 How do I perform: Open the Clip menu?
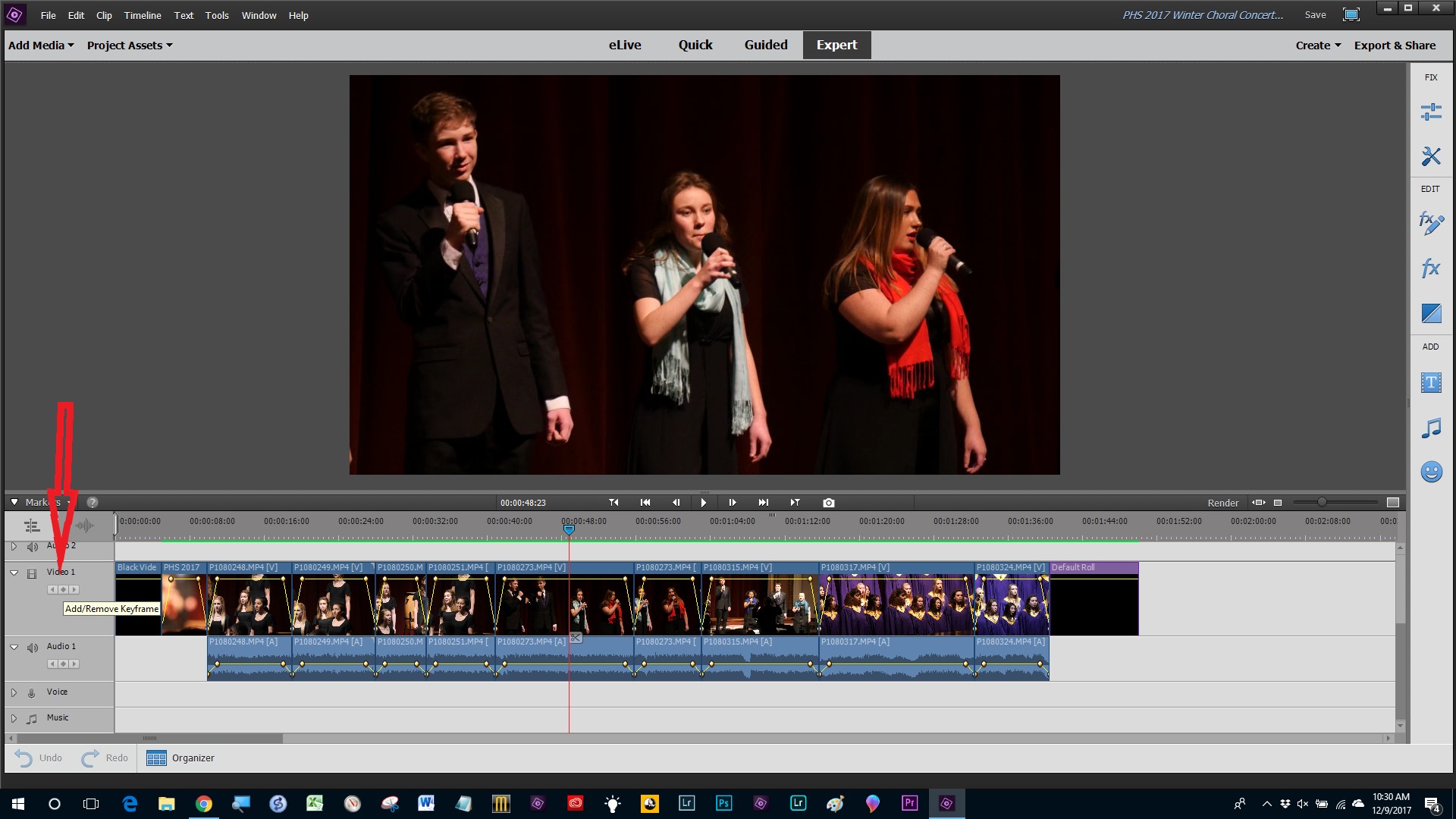point(104,15)
